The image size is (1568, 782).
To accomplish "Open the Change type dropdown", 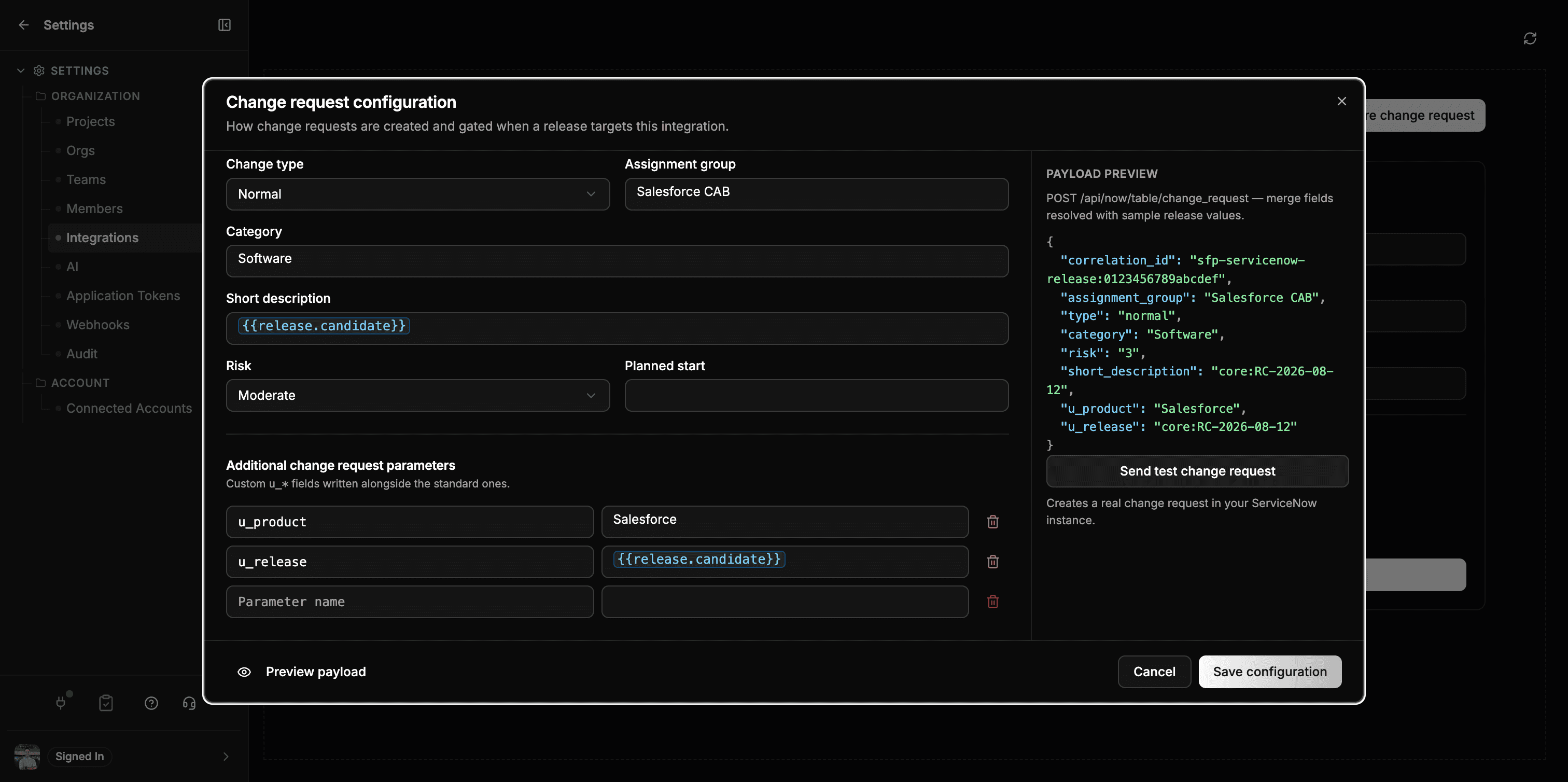I will [x=417, y=194].
